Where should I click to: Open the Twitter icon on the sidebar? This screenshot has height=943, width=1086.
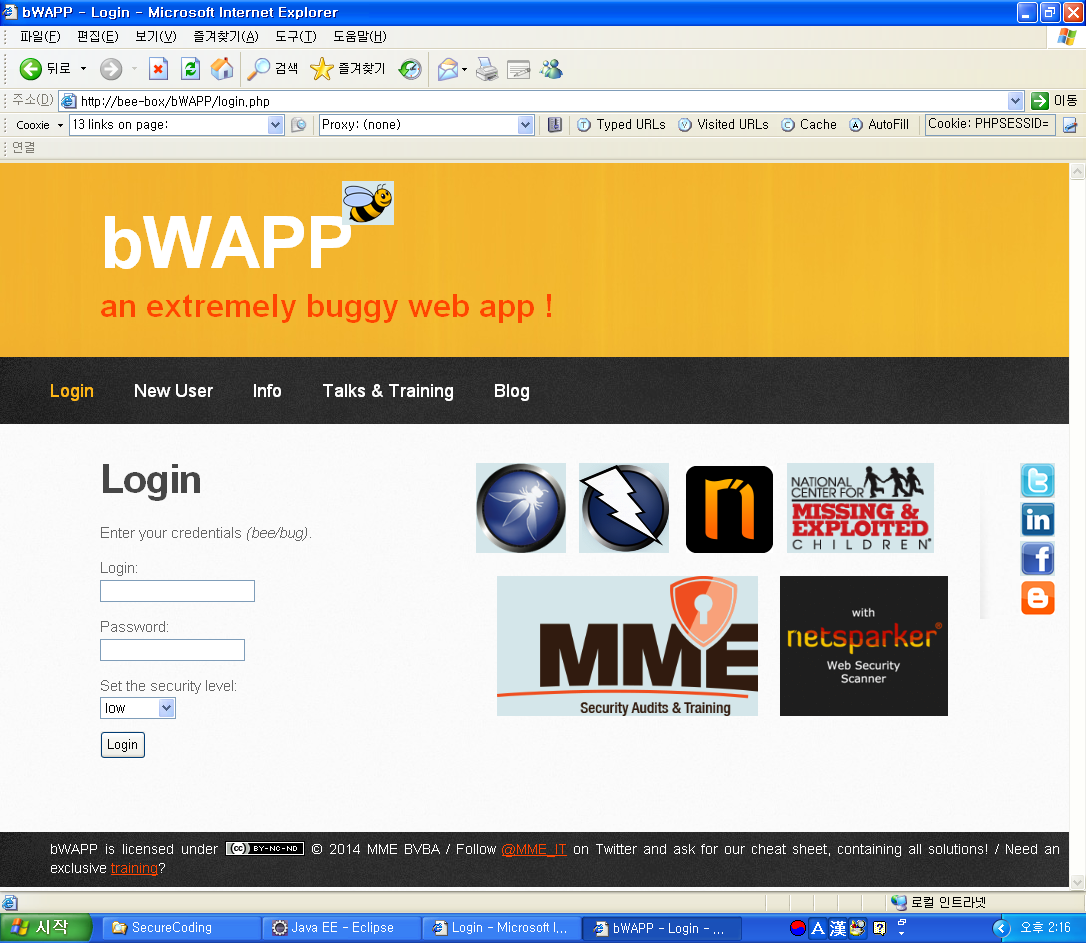[1038, 480]
